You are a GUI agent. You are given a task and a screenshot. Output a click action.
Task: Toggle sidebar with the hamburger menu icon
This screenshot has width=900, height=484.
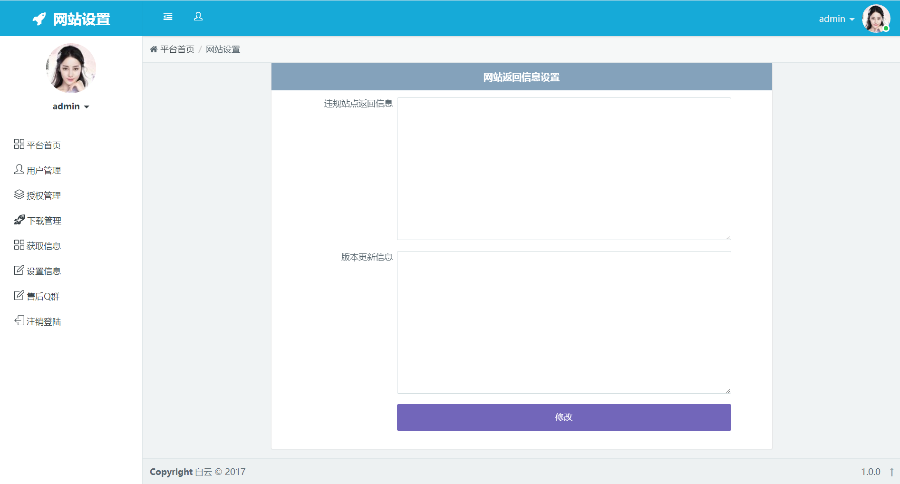coord(168,17)
